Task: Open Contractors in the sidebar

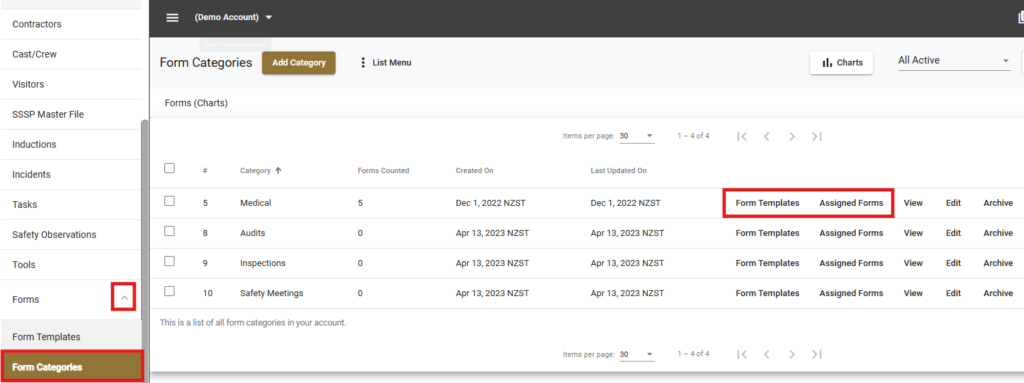Action: [x=71, y=24]
